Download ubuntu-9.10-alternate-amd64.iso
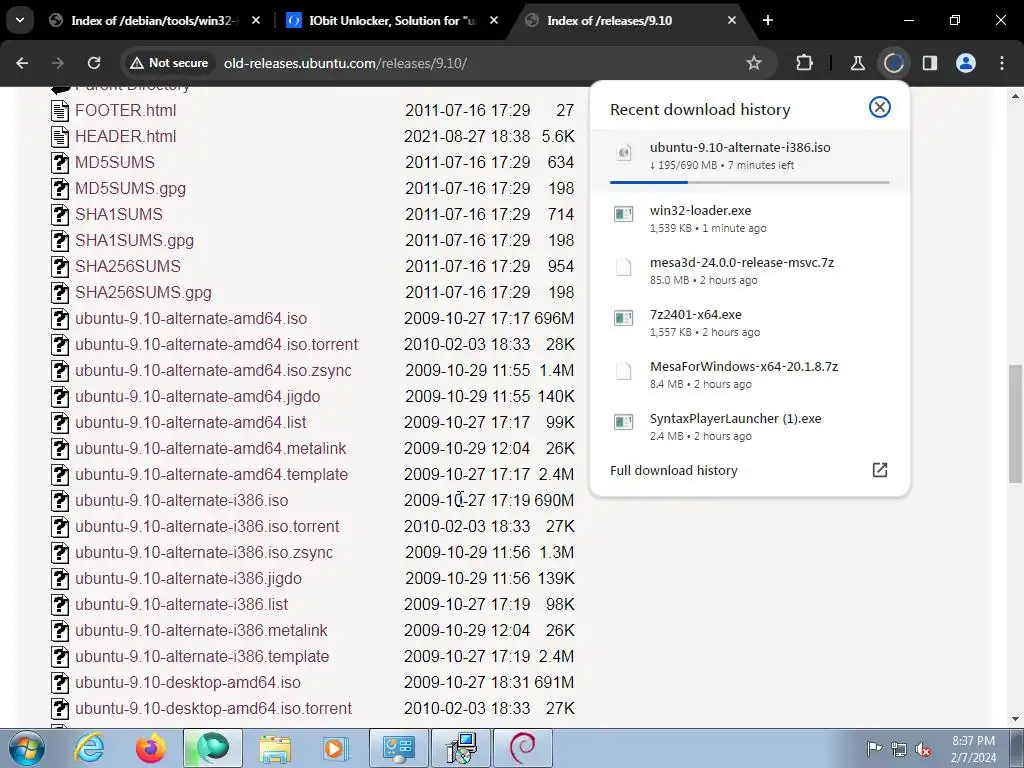The width and height of the screenshot is (1024, 768). coord(191,319)
